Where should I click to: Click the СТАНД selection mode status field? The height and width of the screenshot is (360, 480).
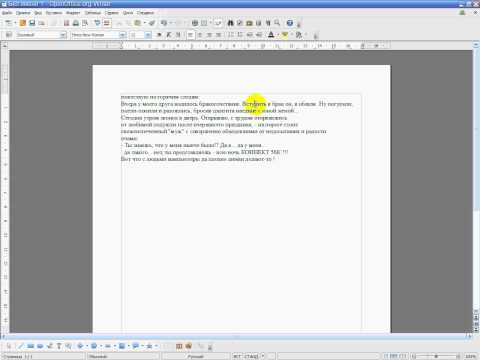tap(252, 356)
